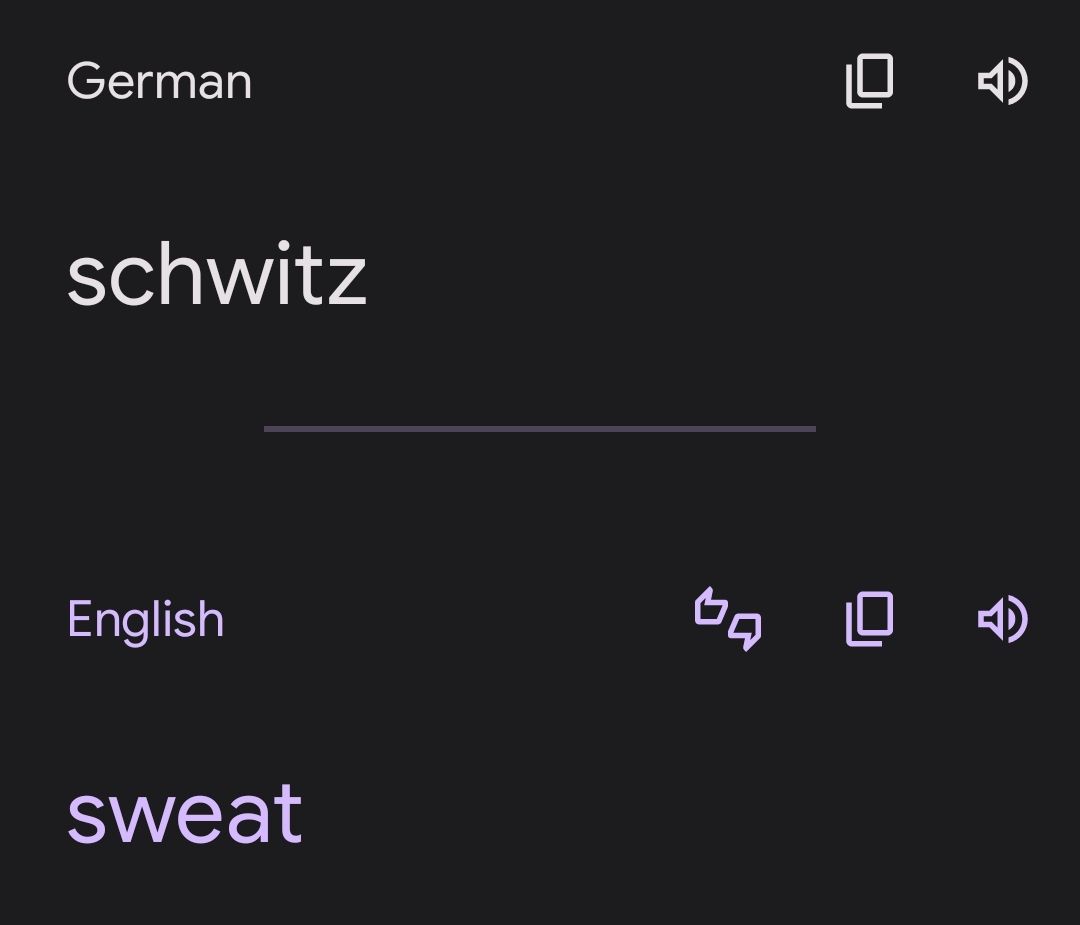
Task: Tap the source word schwitz to edit
Action: pyautogui.click(x=217, y=273)
